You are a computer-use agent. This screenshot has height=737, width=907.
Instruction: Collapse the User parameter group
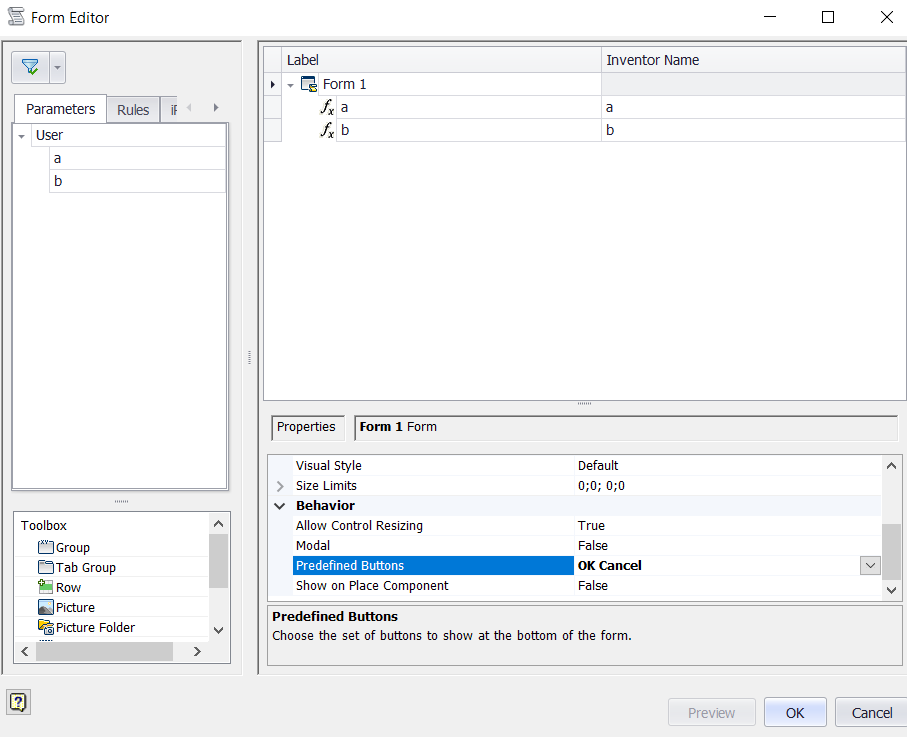coord(23,134)
